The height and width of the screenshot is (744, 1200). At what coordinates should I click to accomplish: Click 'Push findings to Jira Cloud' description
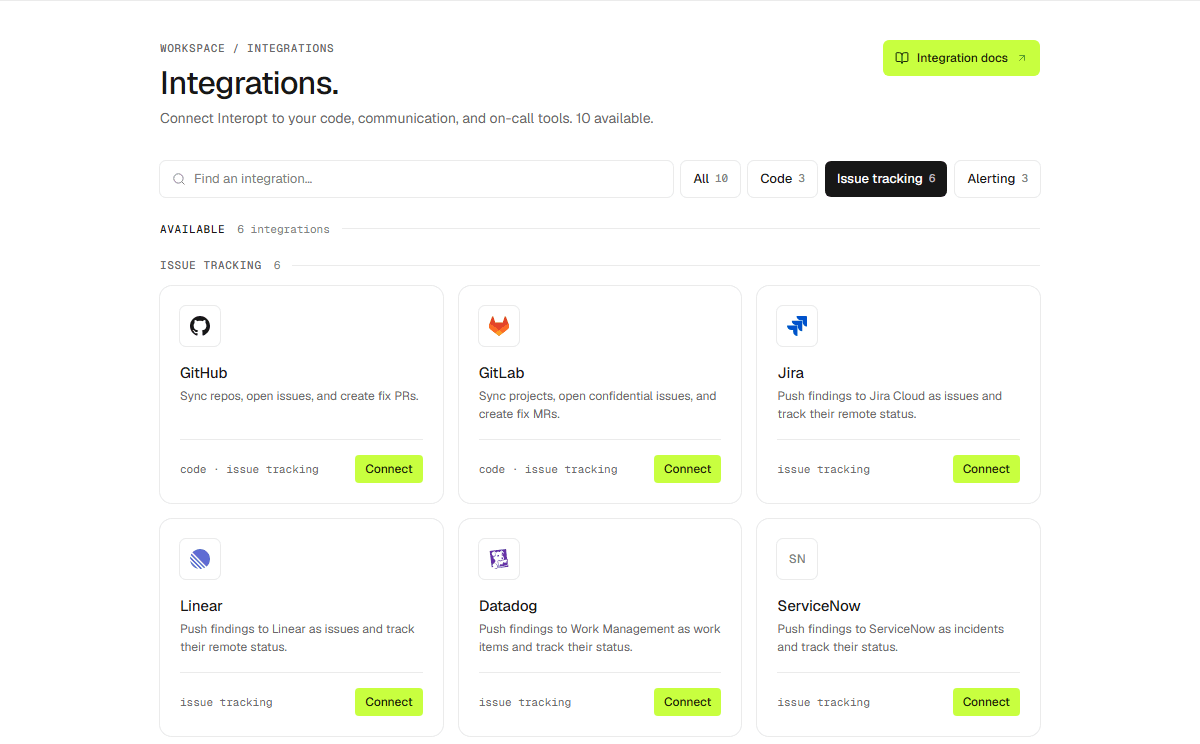point(890,405)
